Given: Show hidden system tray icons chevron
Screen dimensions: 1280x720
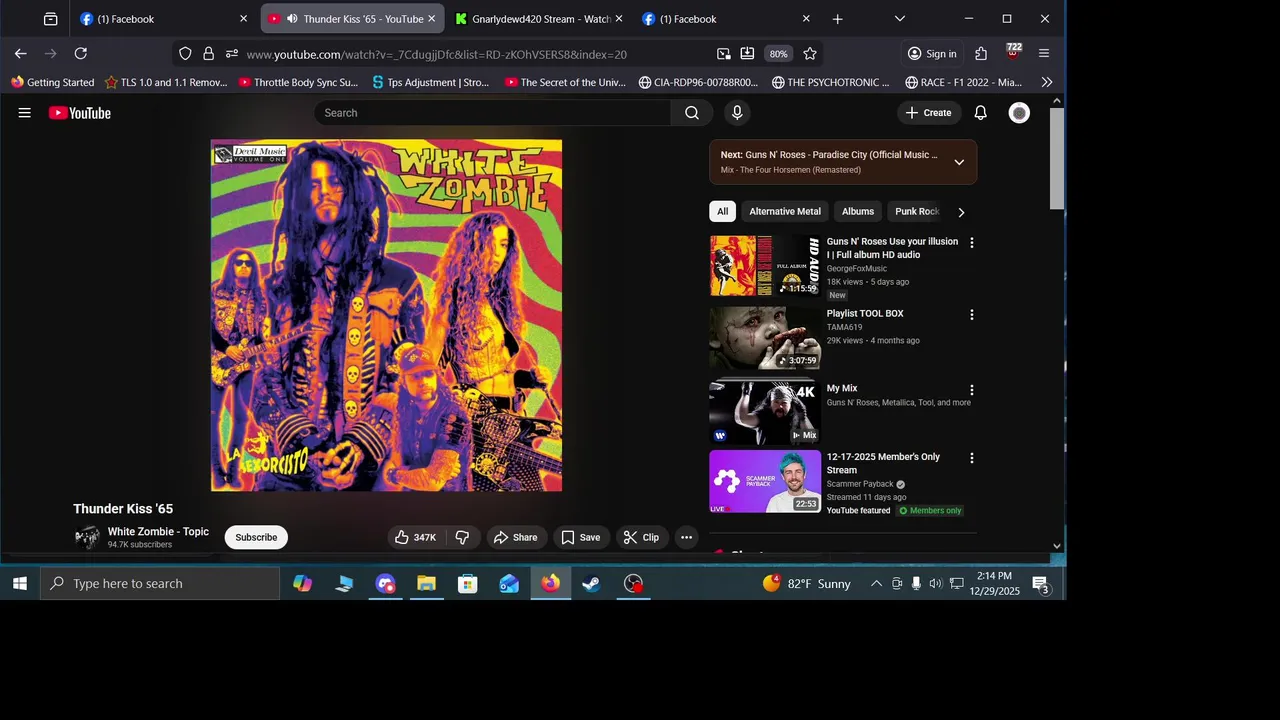Looking at the screenshot, I should click(x=876, y=584).
